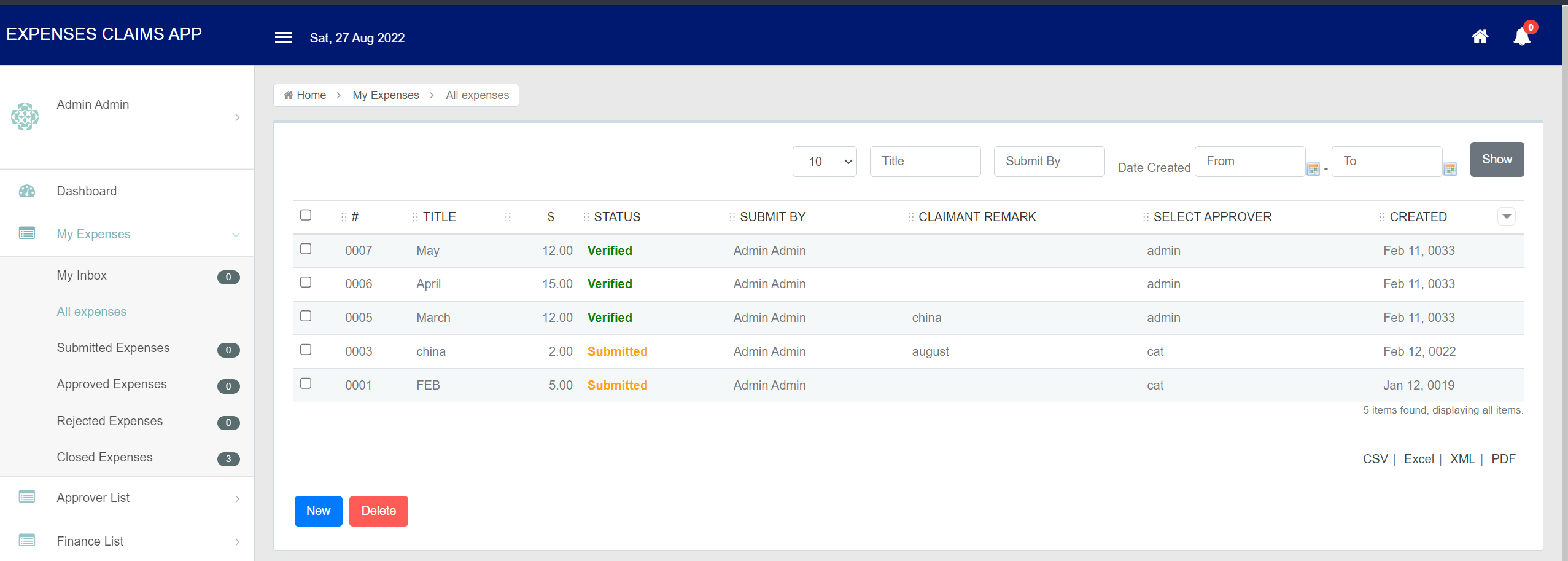Viewport: 1568px width, 561px height.
Task: Click the Dashboard gauge icon
Action: pyautogui.click(x=27, y=191)
